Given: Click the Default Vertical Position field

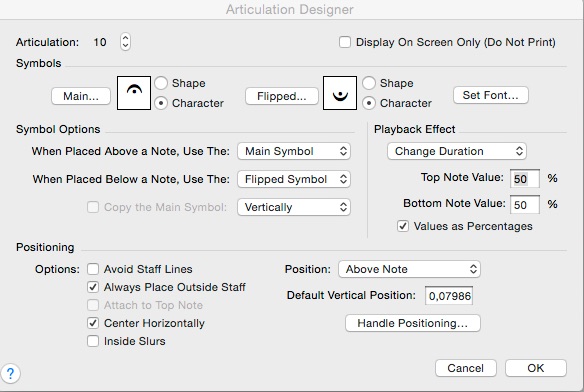Looking at the screenshot, I should 449,296.
